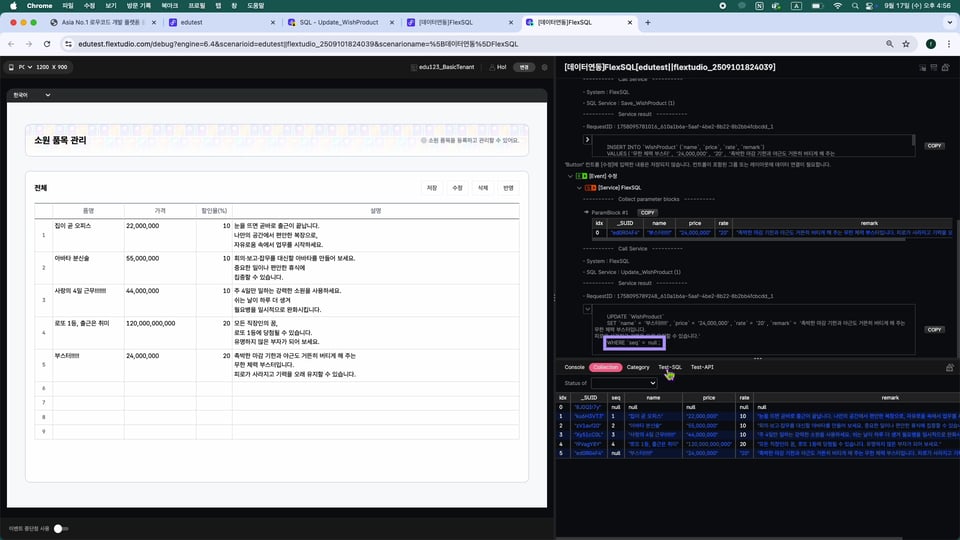Click the first icon in debug panel header
Image resolution: width=960 pixels, height=540 pixels.
[x=923, y=67]
